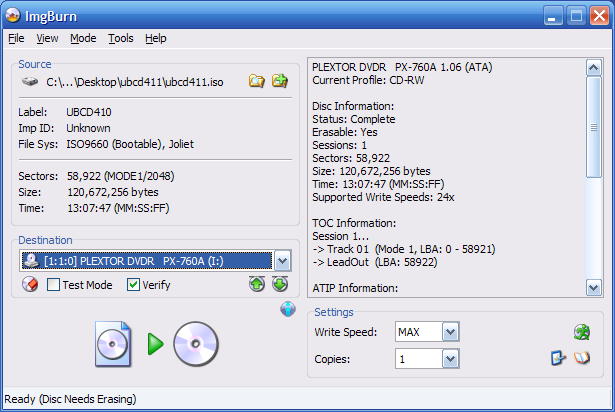Open the Copies dropdown

click(451, 359)
